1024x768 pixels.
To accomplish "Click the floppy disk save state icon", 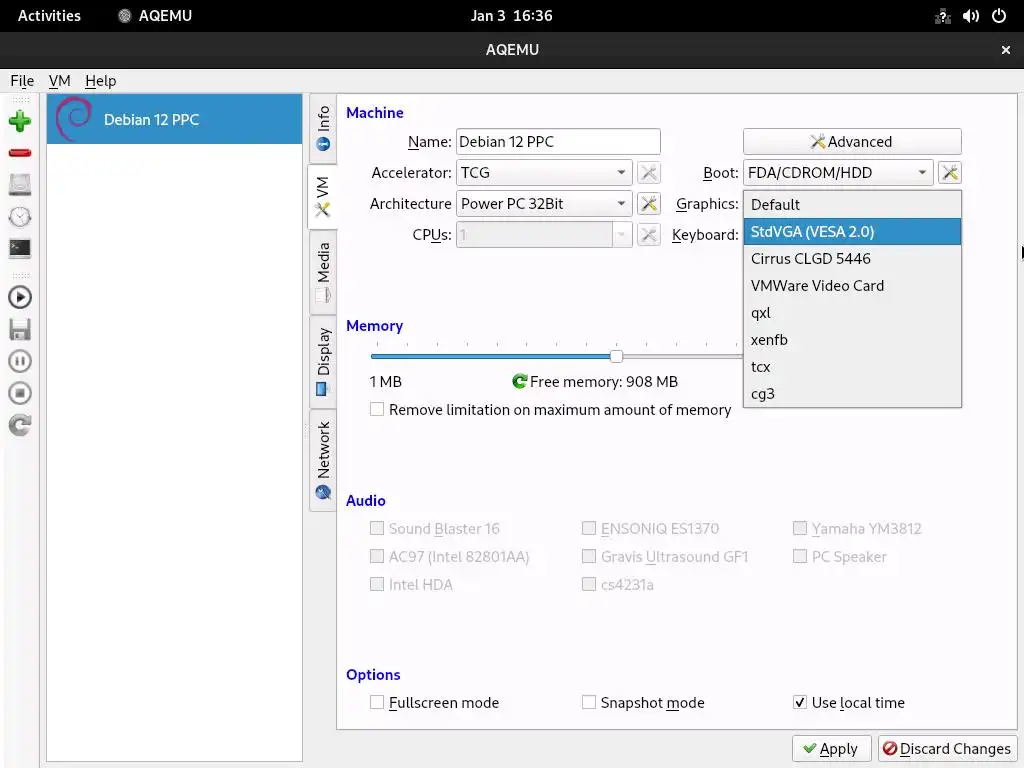I will pyautogui.click(x=20, y=330).
